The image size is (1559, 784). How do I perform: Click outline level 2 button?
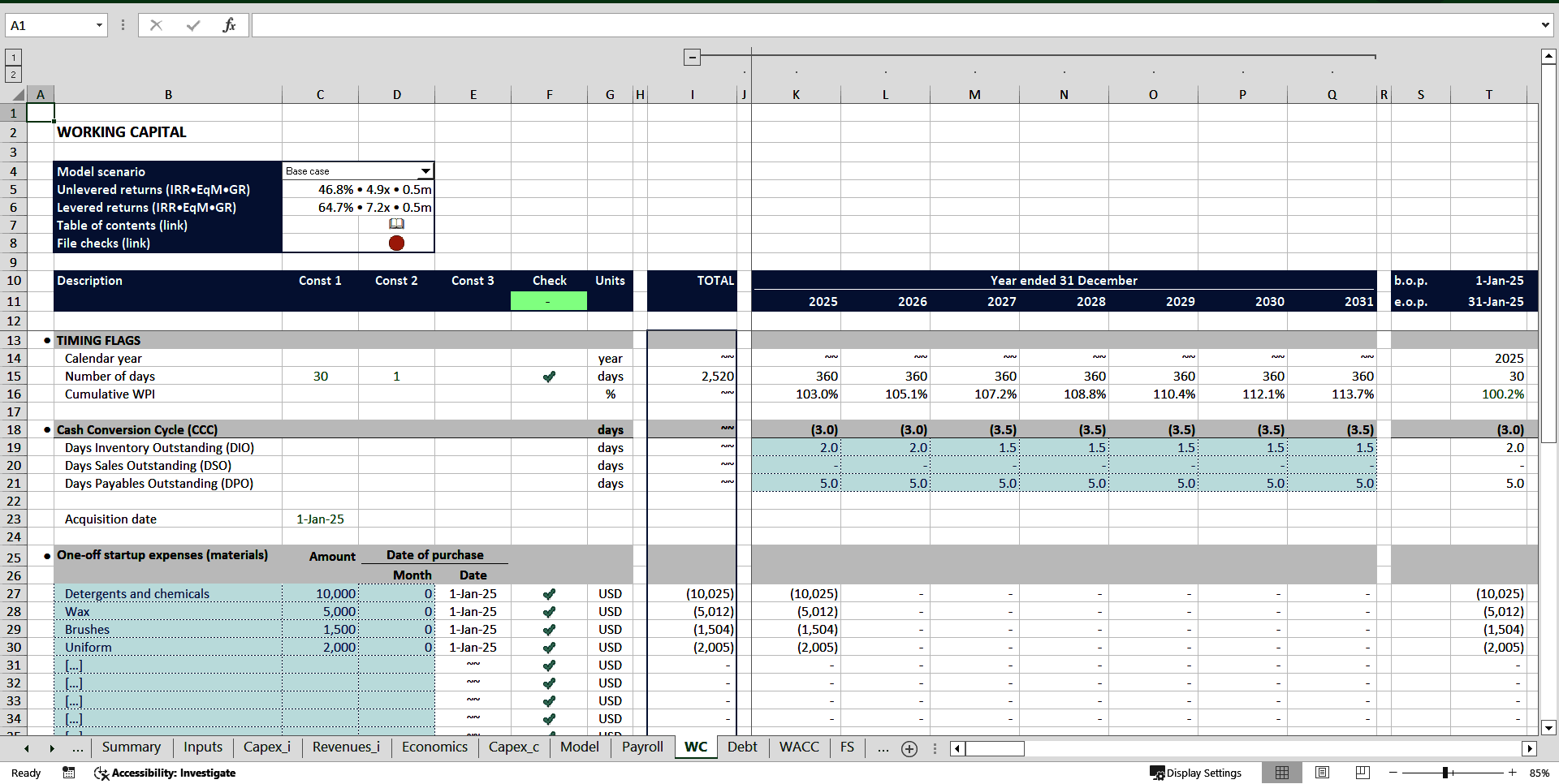pyautogui.click(x=13, y=74)
